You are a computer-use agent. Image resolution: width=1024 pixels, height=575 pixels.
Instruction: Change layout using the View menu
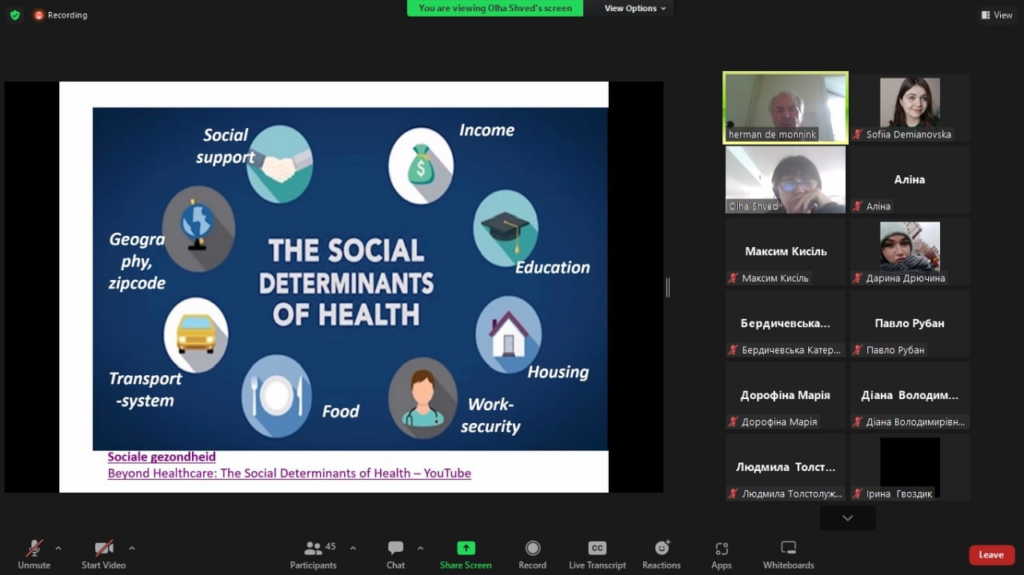click(x=997, y=15)
